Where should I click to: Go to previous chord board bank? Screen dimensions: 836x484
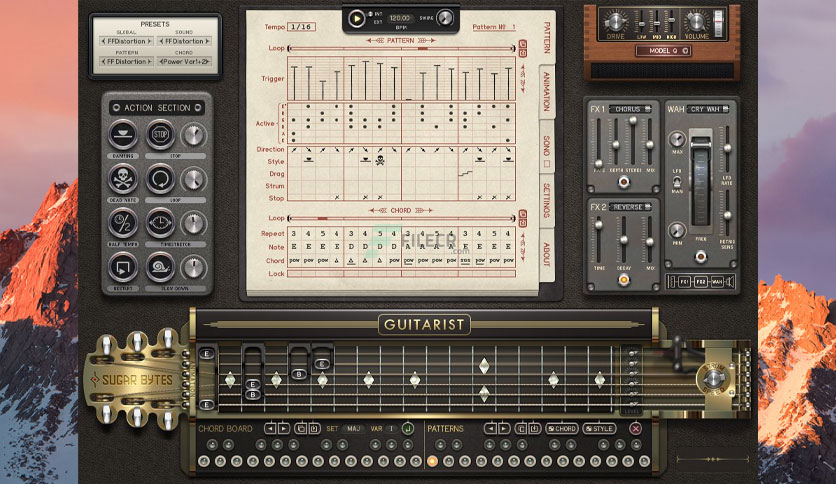click(x=270, y=429)
